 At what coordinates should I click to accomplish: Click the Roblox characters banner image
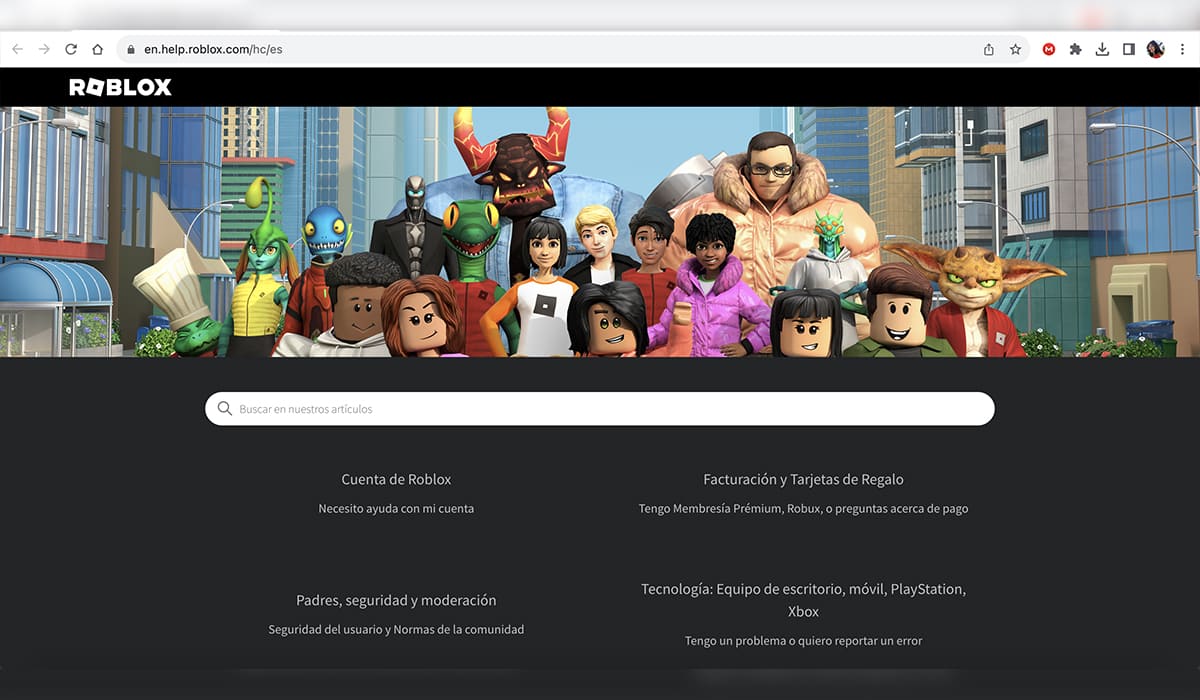point(600,232)
